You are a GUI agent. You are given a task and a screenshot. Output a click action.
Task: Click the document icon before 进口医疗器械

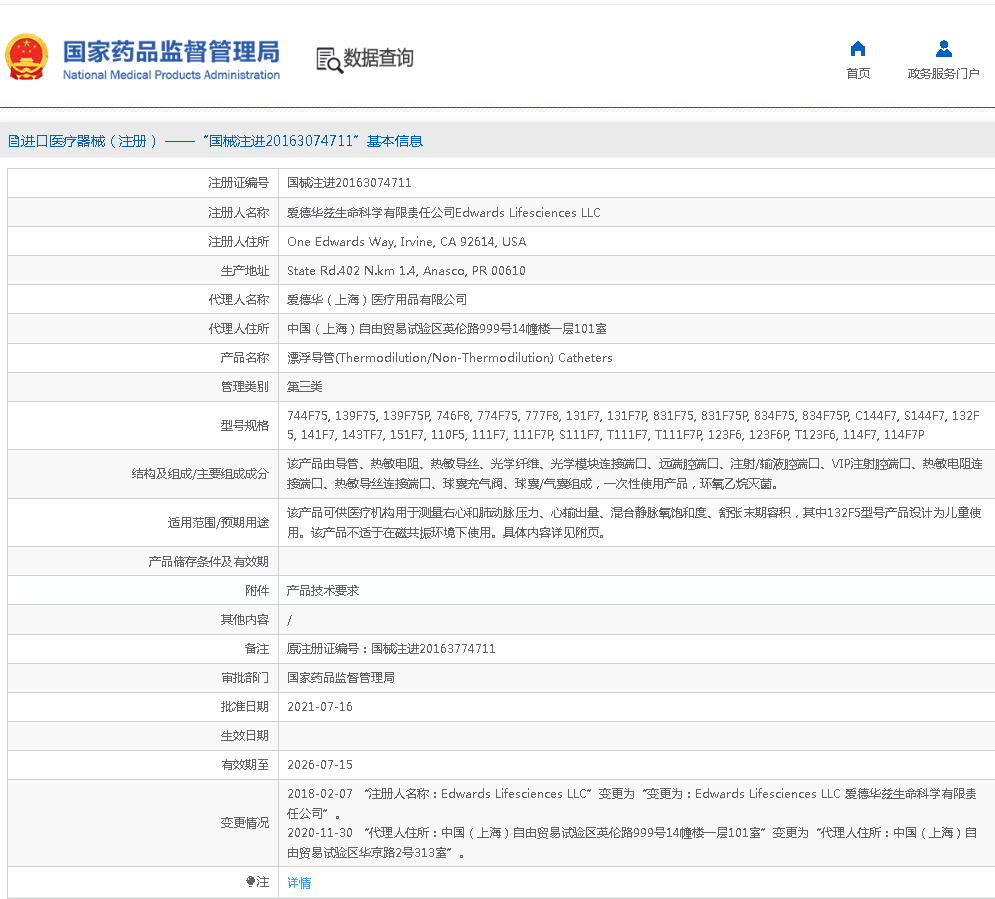[13, 141]
